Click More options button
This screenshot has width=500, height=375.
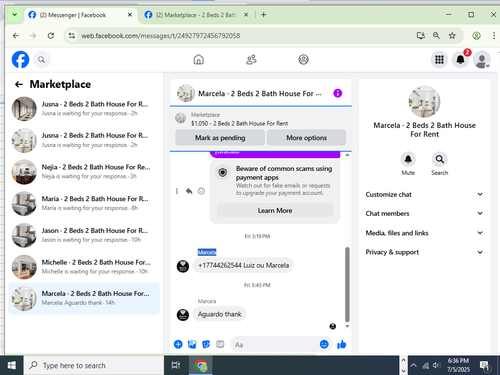click(x=306, y=138)
